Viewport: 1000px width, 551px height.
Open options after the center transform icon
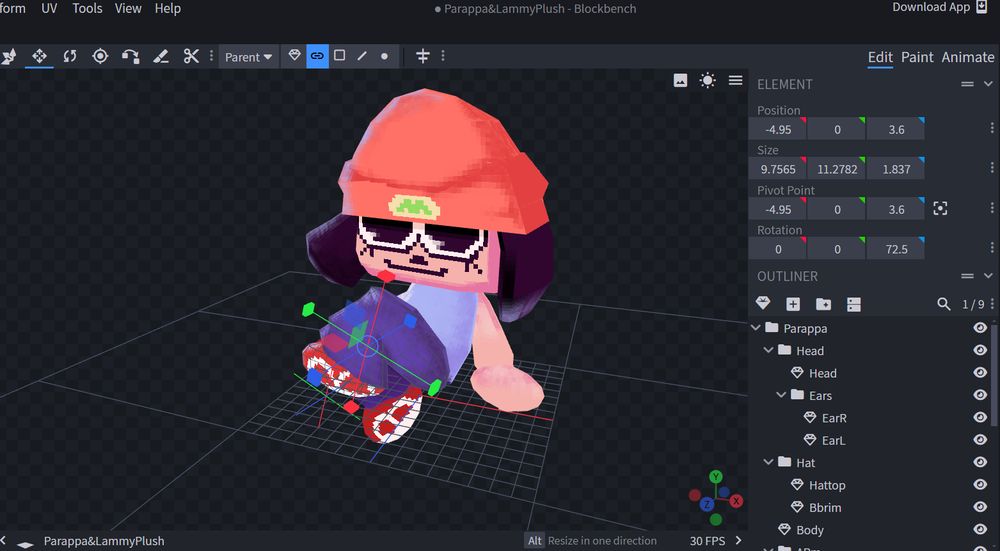point(443,56)
